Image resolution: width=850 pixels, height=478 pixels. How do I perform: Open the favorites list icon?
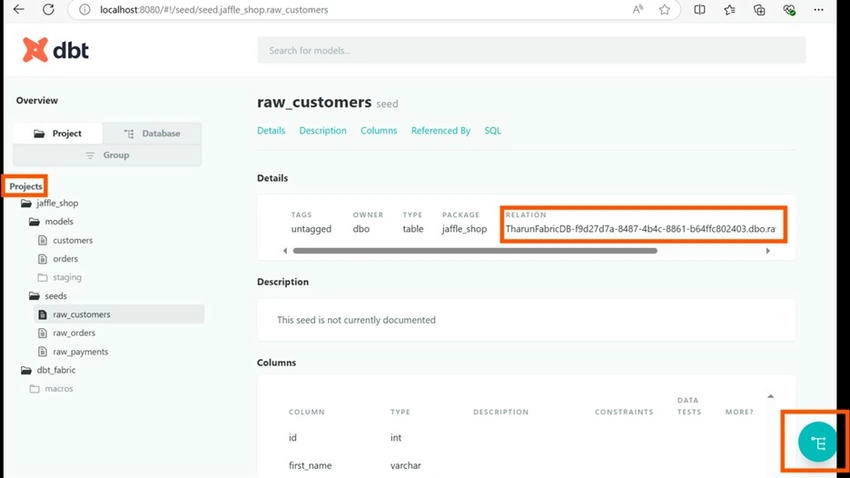coord(730,9)
